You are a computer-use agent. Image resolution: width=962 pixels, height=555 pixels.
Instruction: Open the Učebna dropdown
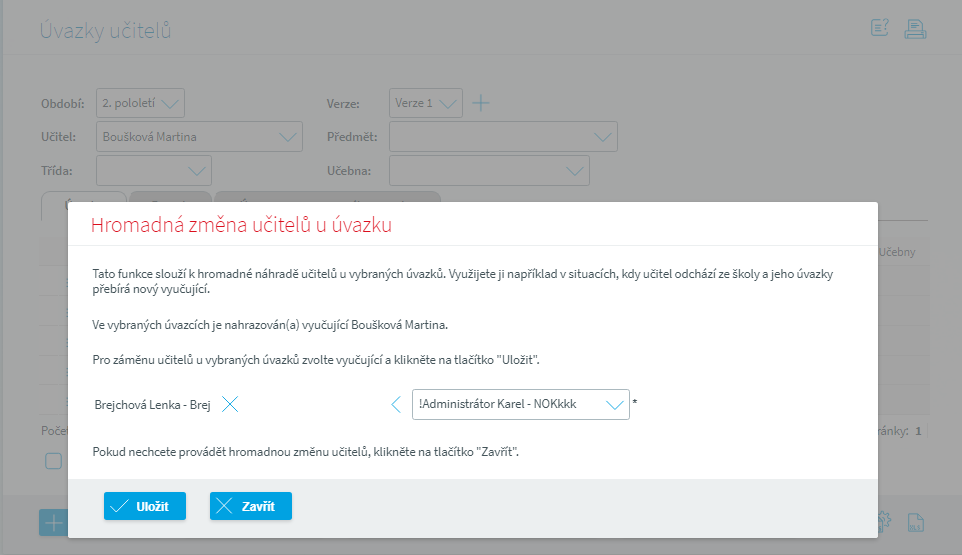[488, 171]
